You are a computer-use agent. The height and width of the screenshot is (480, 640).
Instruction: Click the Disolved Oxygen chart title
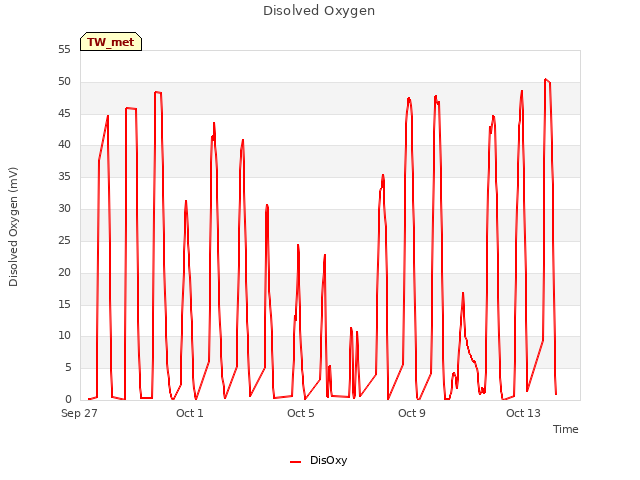point(319,11)
